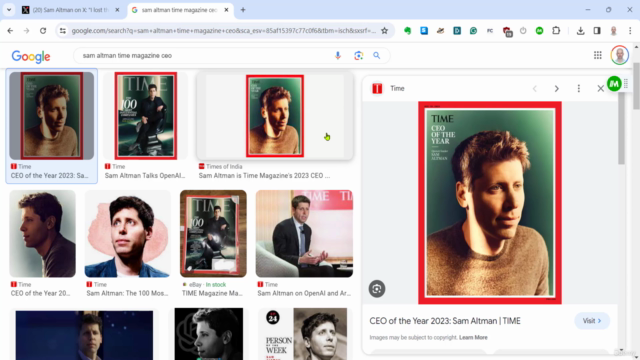Select the CEO of the Year 2023 thumbnail

coord(52,116)
